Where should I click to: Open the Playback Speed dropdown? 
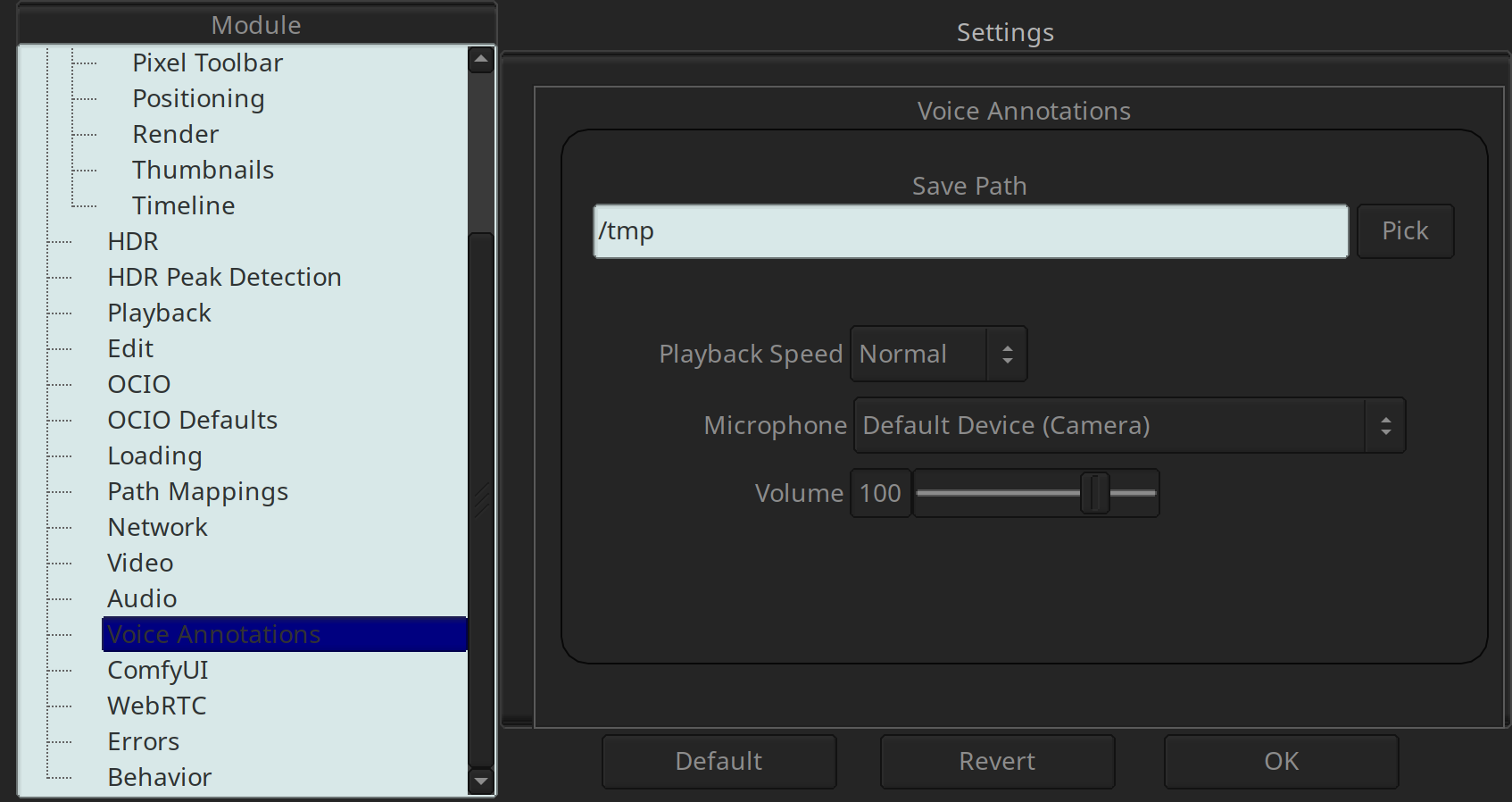tap(938, 354)
